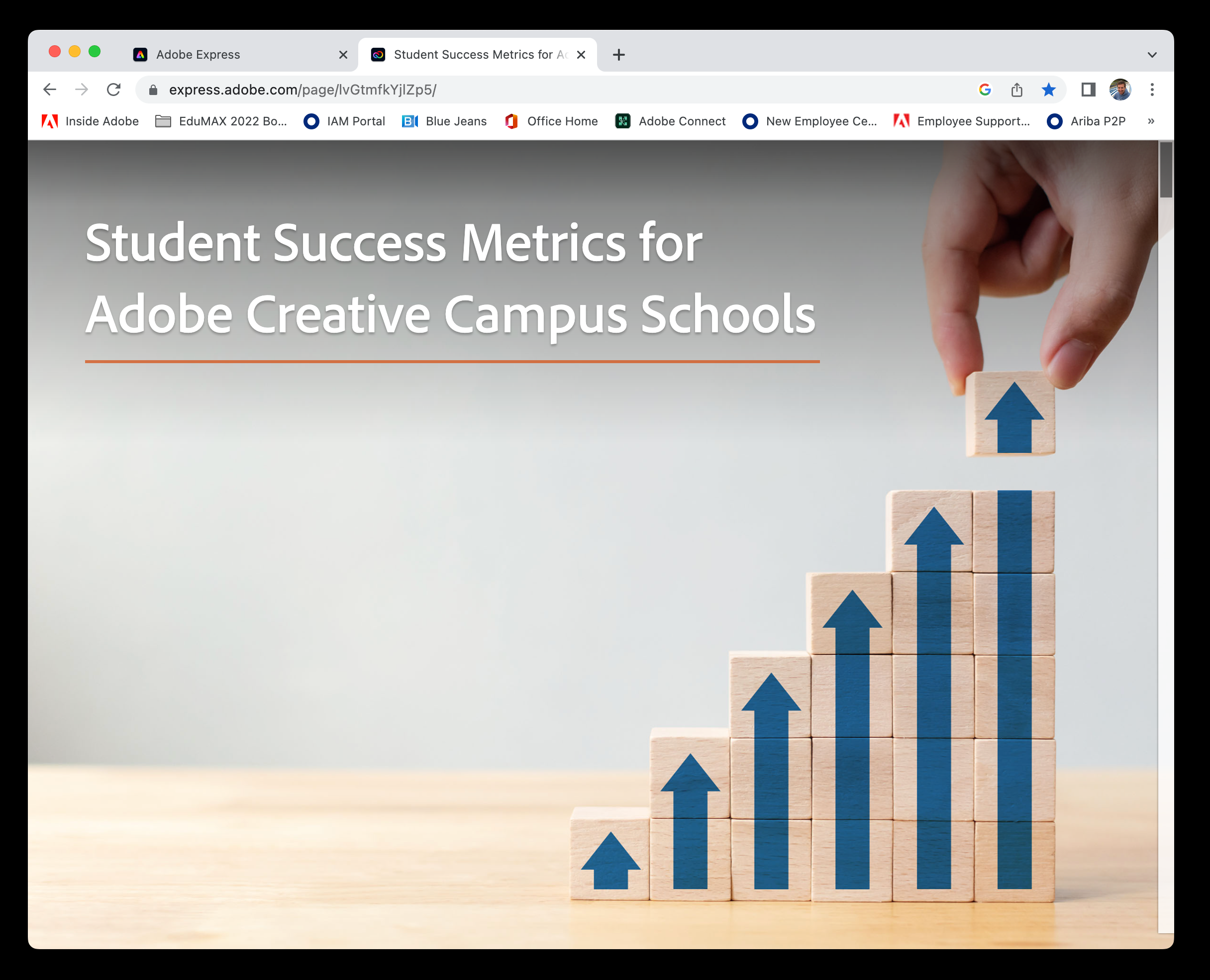Viewport: 1210px width, 980px height.
Task: Show hidden bookmarks overflow
Action: [x=1151, y=121]
